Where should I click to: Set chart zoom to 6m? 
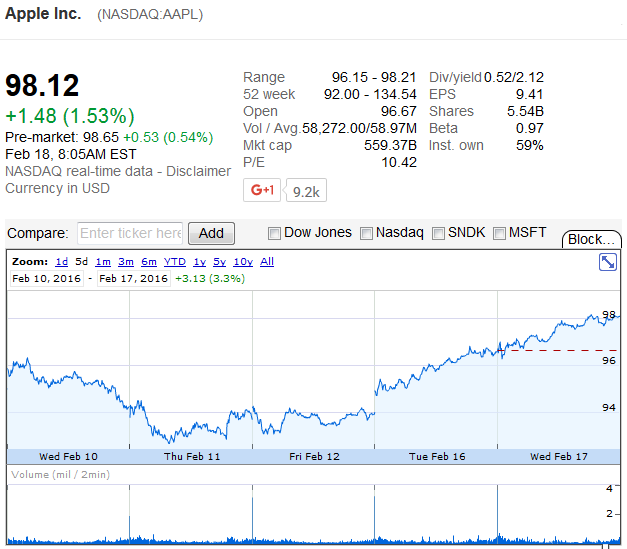pyautogui.click(x=149, y=262)
